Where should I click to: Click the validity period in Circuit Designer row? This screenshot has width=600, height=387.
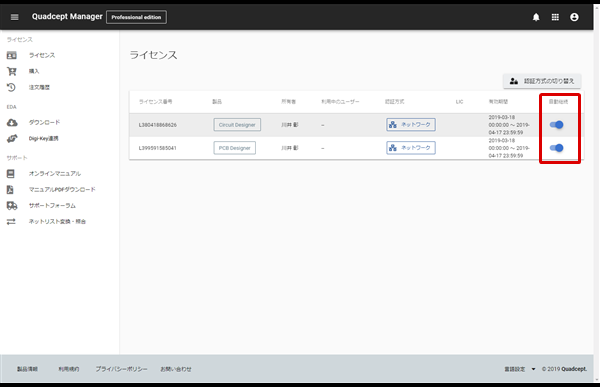509,125
